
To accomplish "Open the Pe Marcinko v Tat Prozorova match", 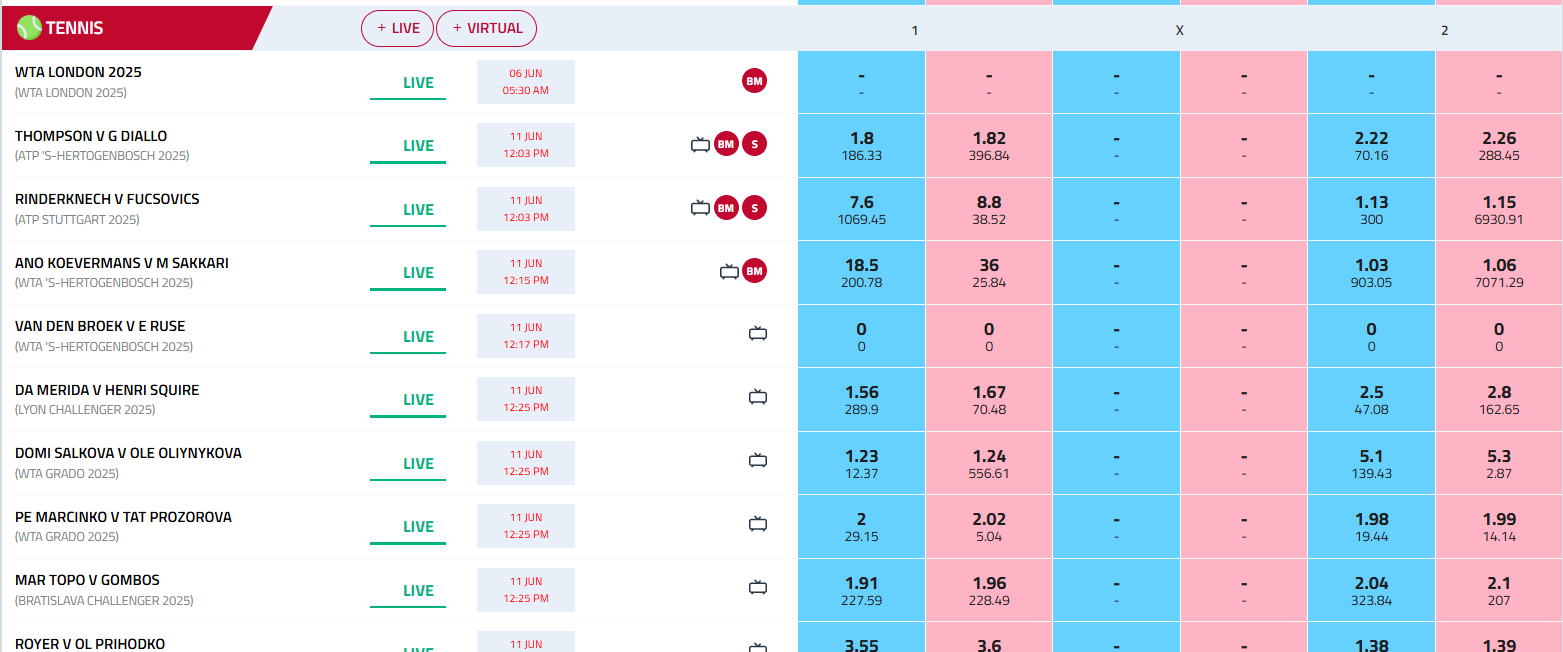I will [123, 517].
